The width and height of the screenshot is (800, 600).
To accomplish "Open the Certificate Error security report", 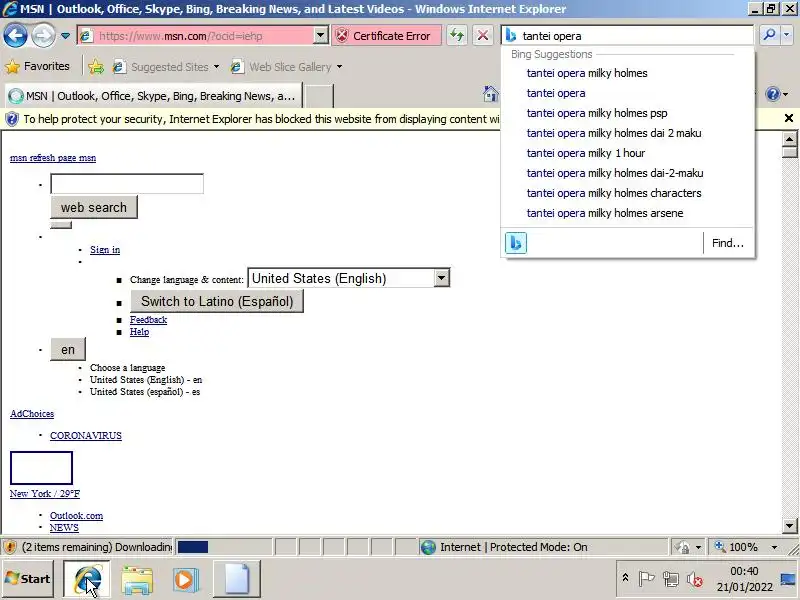I will (387, 36).
